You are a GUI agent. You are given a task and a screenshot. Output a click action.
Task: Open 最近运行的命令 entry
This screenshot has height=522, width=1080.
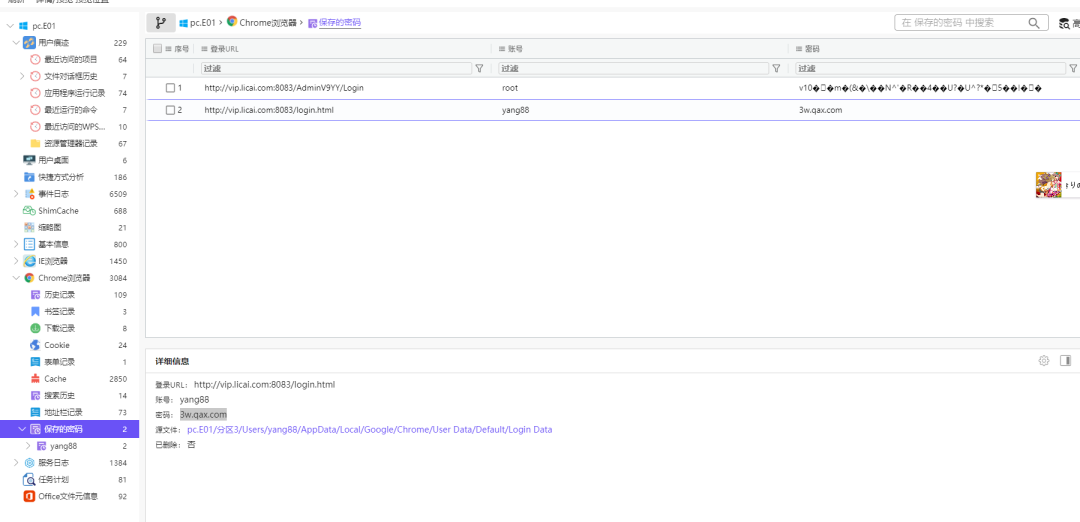tap(71, 109)
